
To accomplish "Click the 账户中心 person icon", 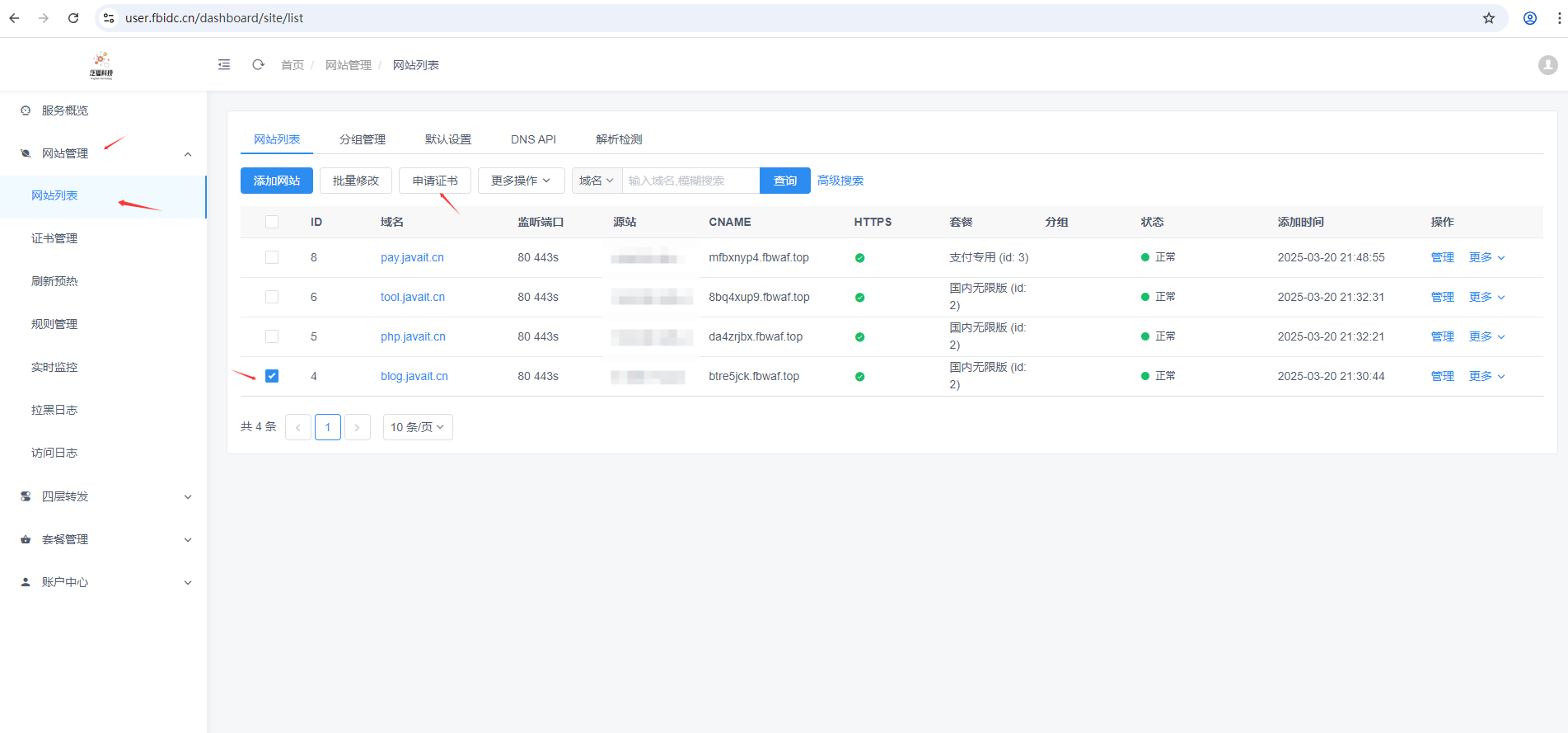I will pos(26,582).
